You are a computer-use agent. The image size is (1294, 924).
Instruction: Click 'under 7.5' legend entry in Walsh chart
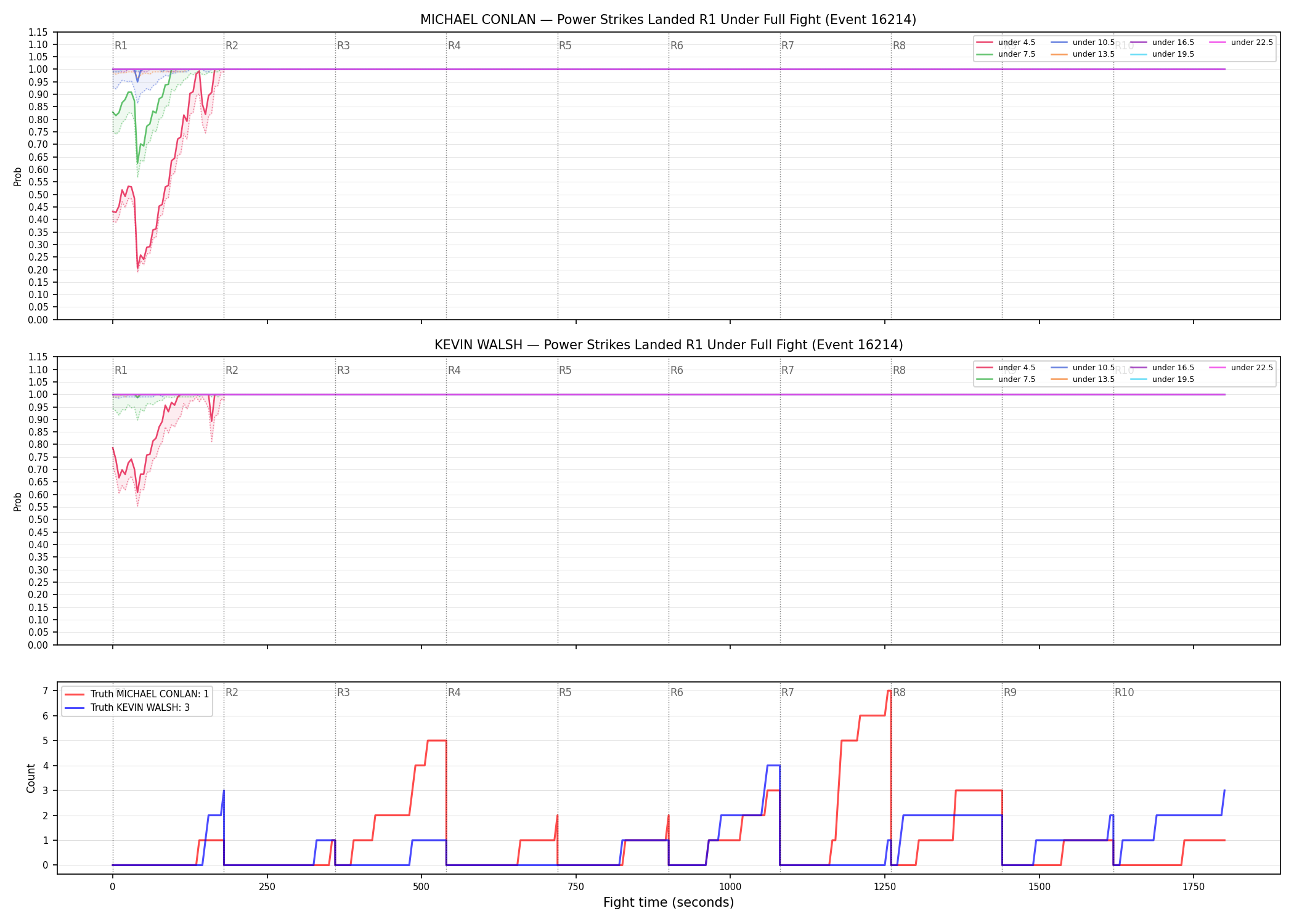pos(1006,379)
